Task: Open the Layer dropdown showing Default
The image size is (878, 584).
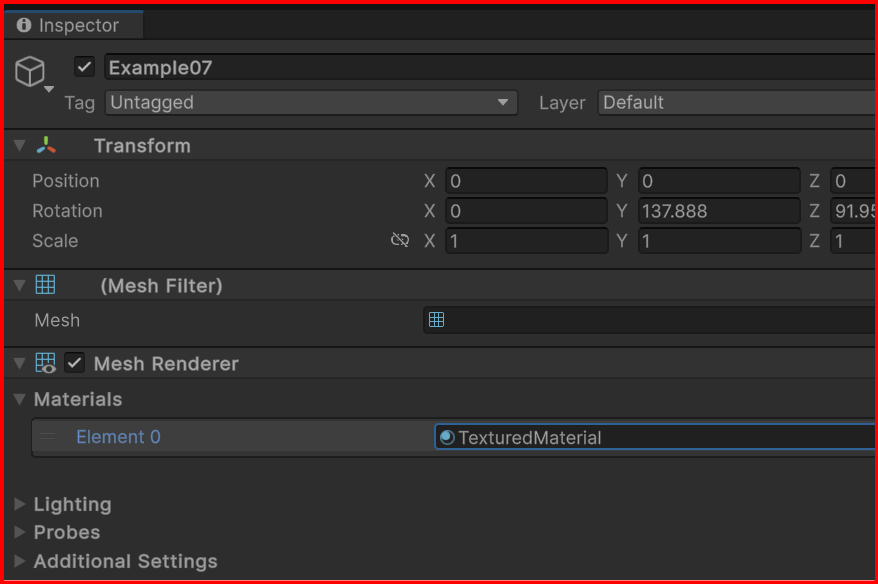Action: click(x=736, y=102)
